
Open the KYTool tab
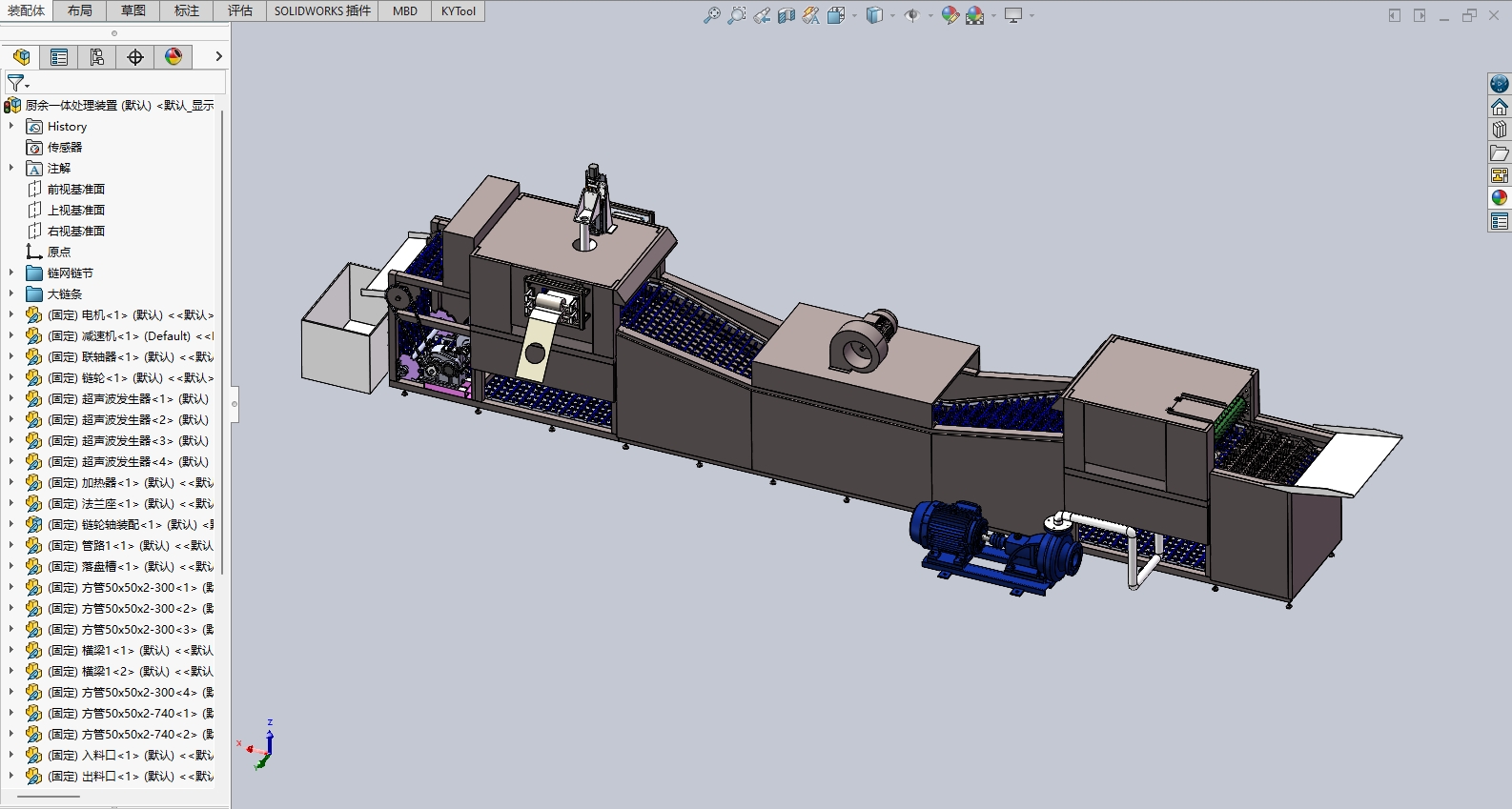pos(459,10)
